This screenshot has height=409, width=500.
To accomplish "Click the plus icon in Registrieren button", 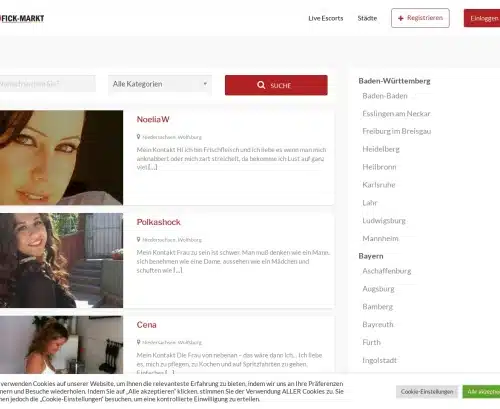I will [401, 18].
